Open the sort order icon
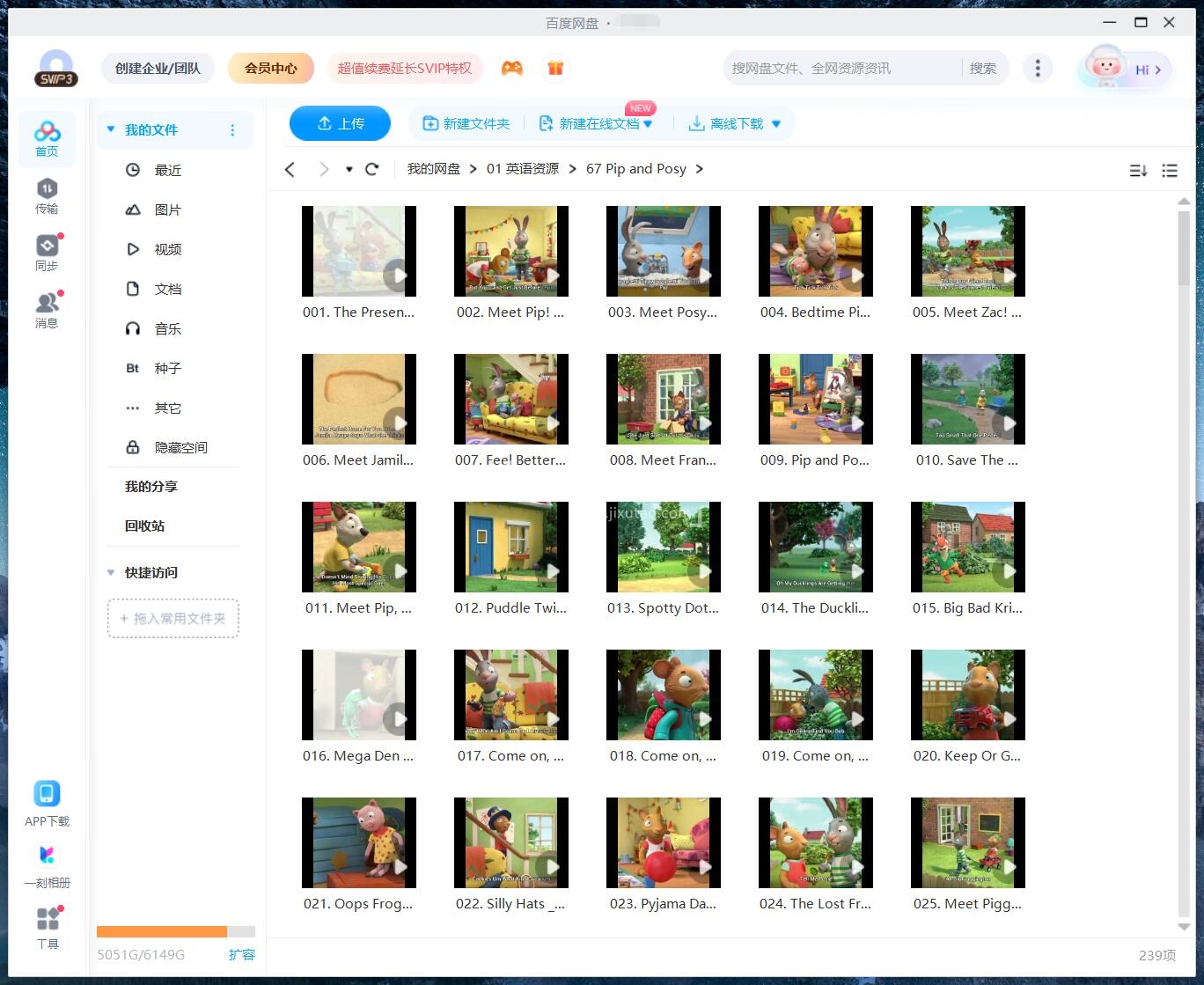1204x985 pixels. [1138, 171]
